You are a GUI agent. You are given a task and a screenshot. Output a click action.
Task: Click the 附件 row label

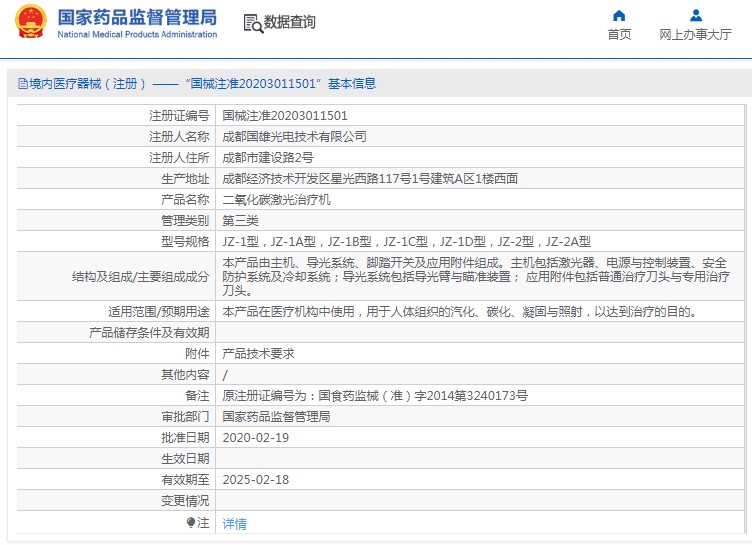click(197, 354)
